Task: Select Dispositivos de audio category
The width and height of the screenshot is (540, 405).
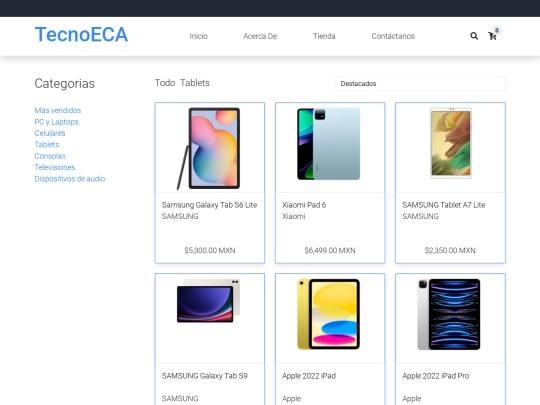Action: tap(70, 179)
